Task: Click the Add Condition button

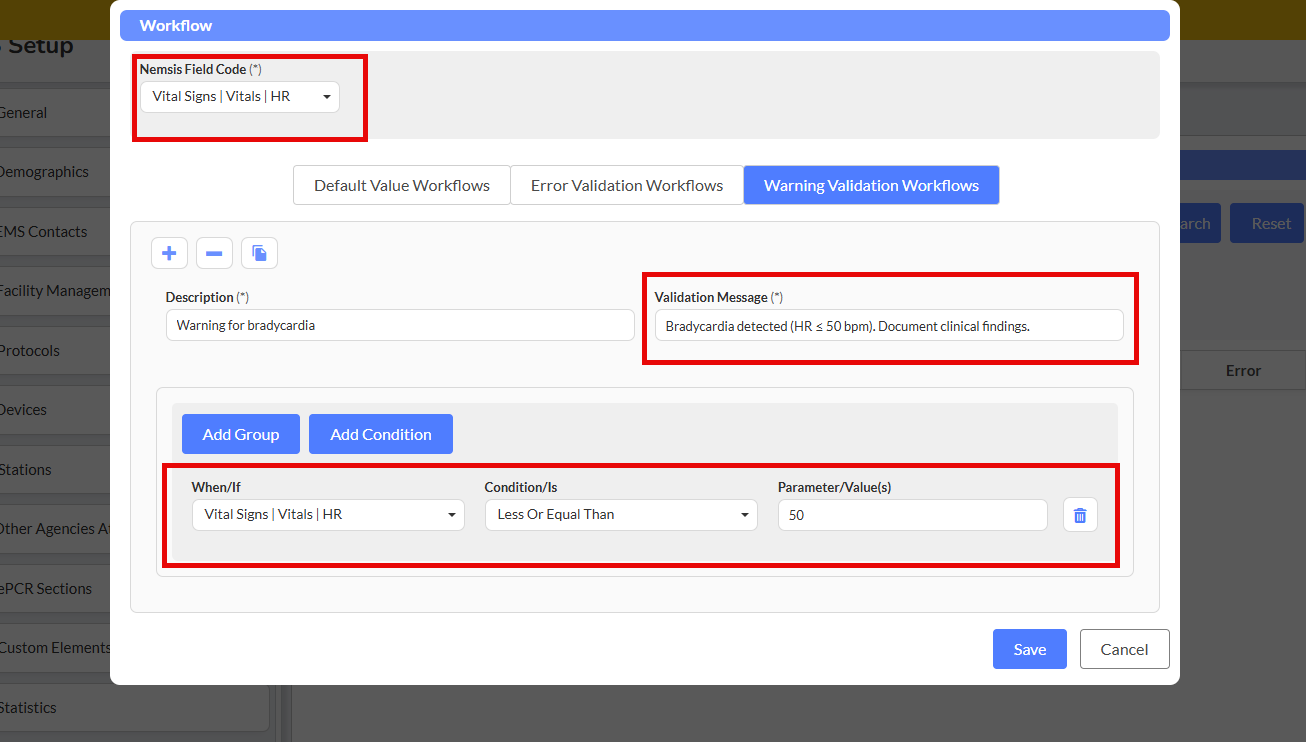Action: 381,434
